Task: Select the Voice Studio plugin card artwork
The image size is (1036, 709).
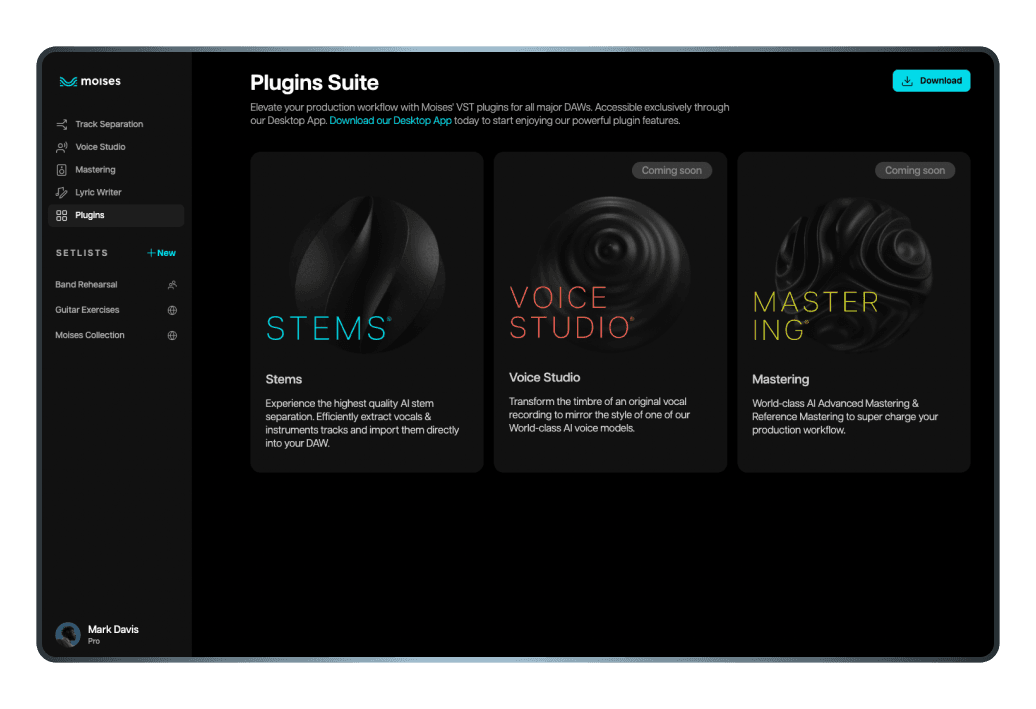Action: [610, 260]
